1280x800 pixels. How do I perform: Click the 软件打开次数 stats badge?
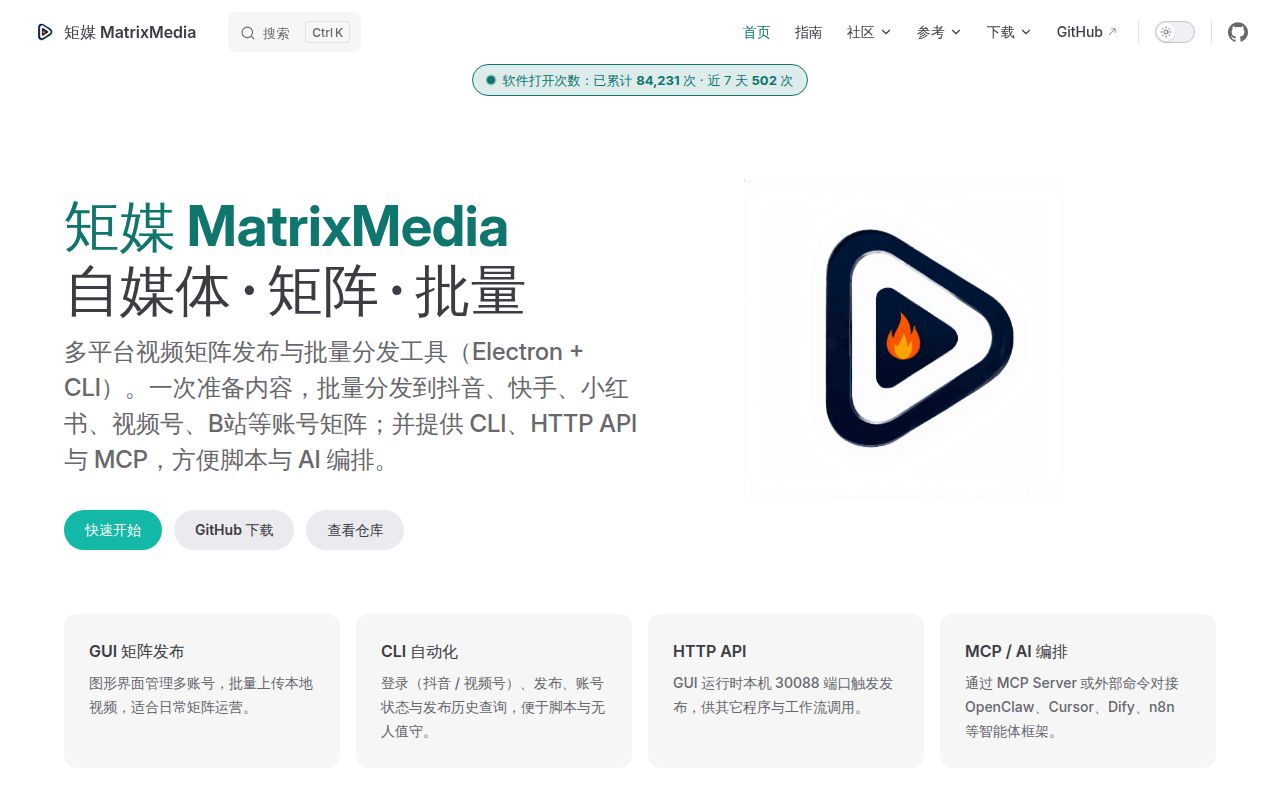(x=640, y=80)
